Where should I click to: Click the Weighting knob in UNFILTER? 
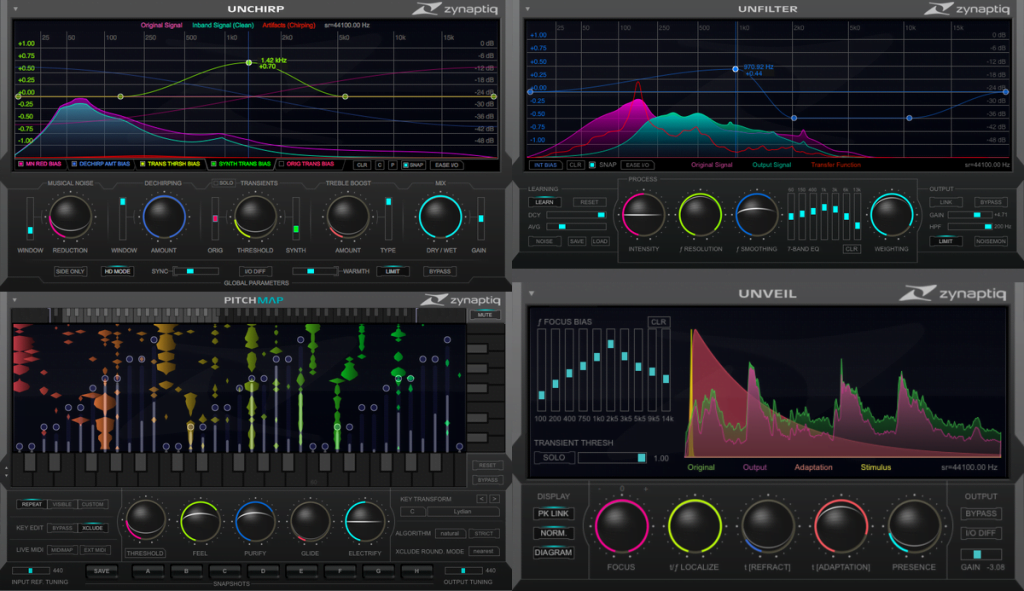[891, 214]
